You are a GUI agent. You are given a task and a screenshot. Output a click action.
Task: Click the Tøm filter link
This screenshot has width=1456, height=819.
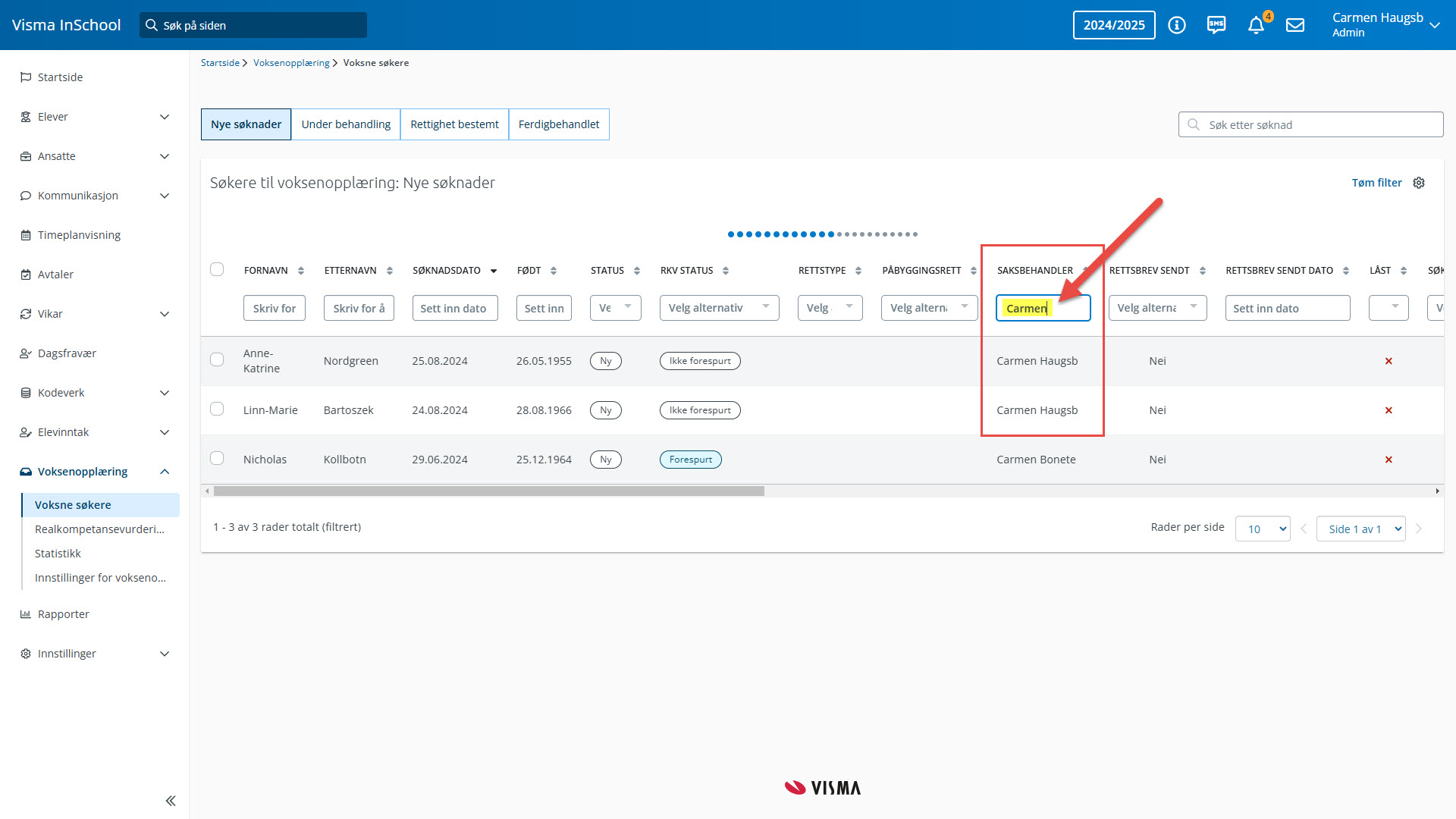(x=1376, y=183)
